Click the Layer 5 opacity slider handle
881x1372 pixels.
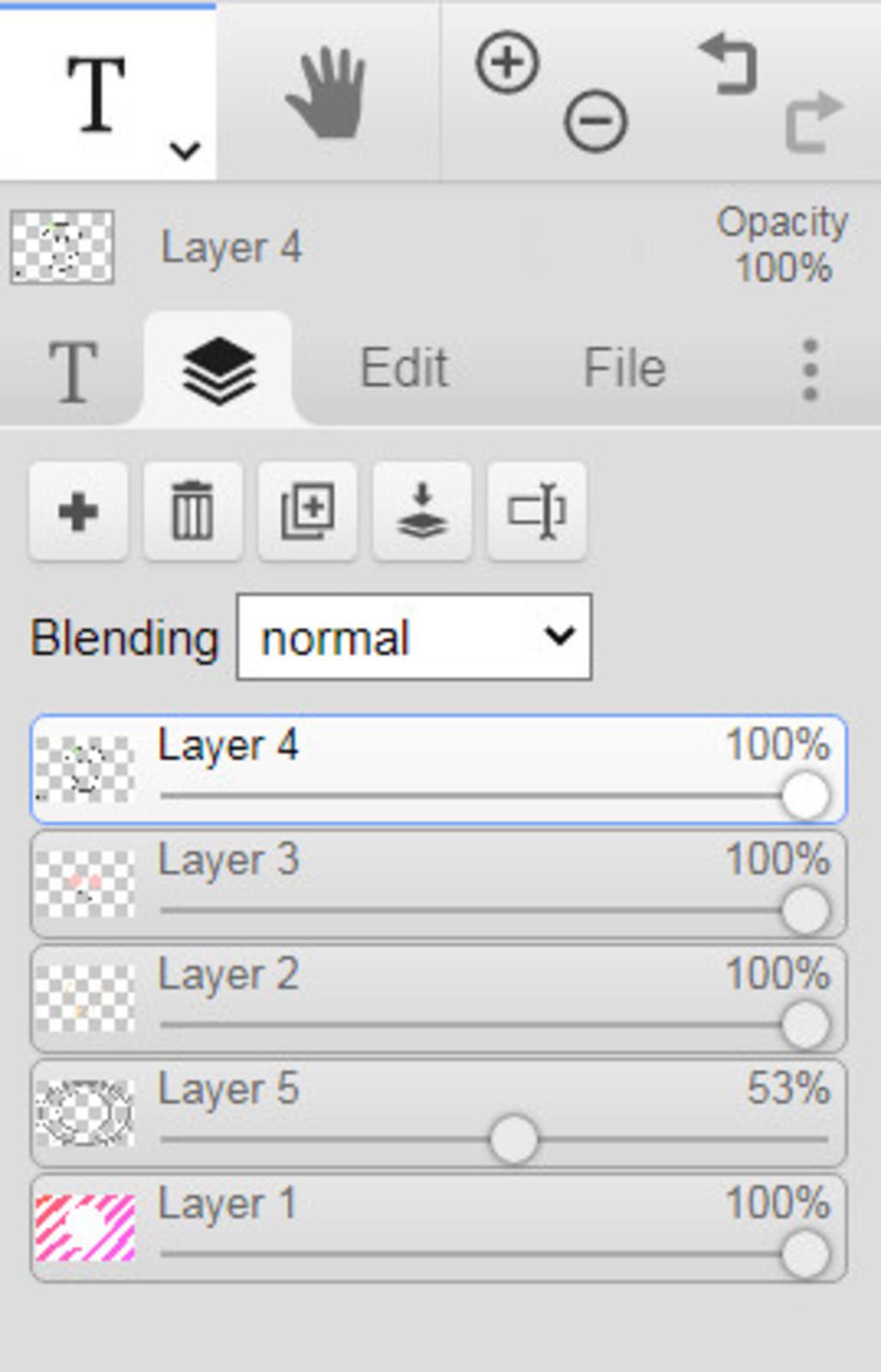tap(514, 1140)
